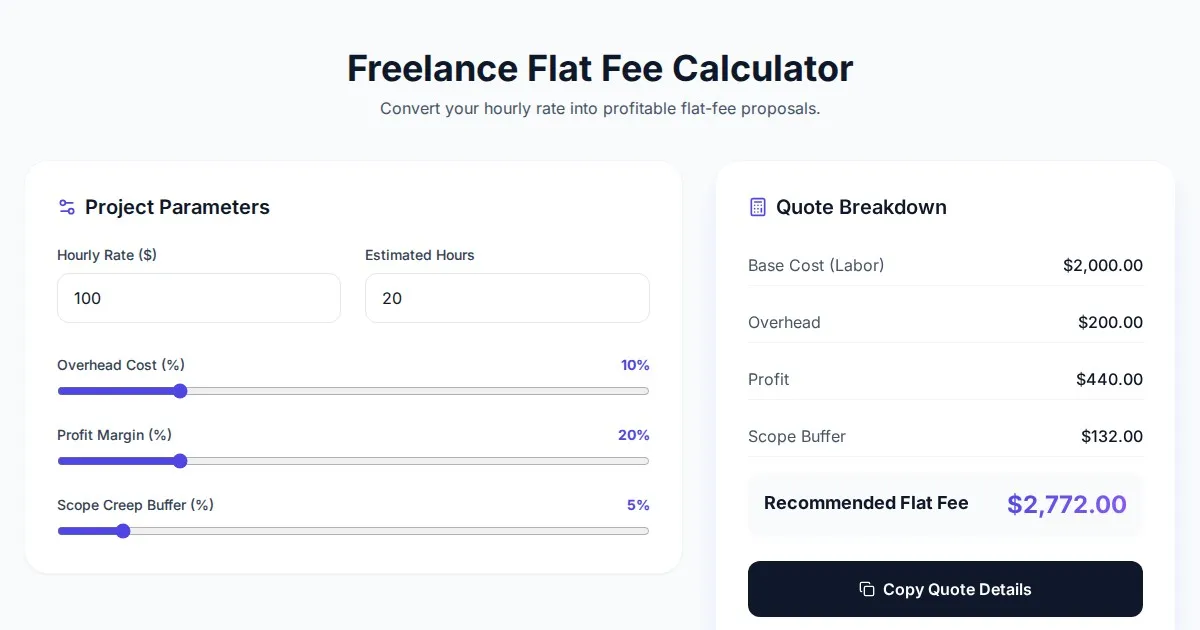Click the Estimated Hours label
Viewport: 1200px width, 630px height.
pos(420,255)
